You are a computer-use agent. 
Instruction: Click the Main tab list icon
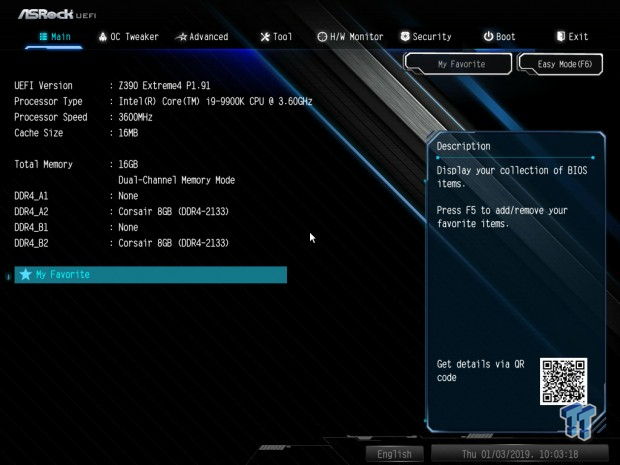click(43, 37)
